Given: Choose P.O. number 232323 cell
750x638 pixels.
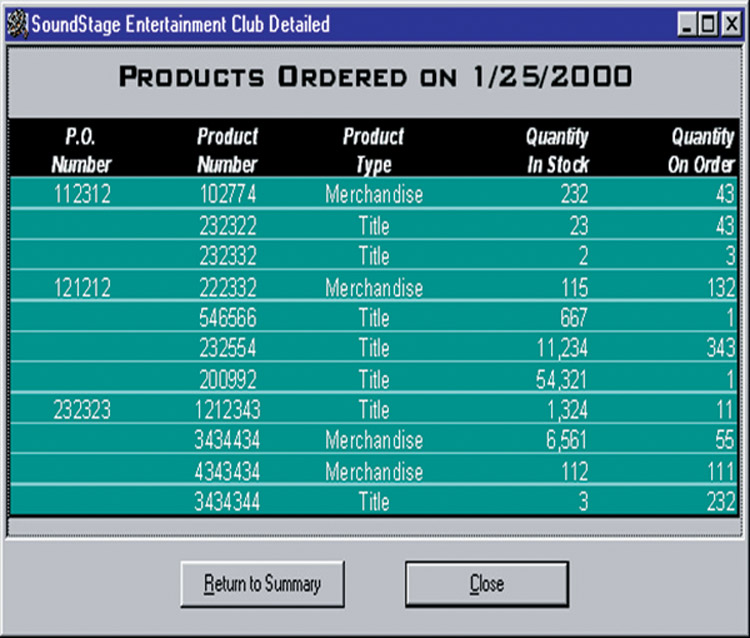Looking at the screenshot, I should point(80,409).
